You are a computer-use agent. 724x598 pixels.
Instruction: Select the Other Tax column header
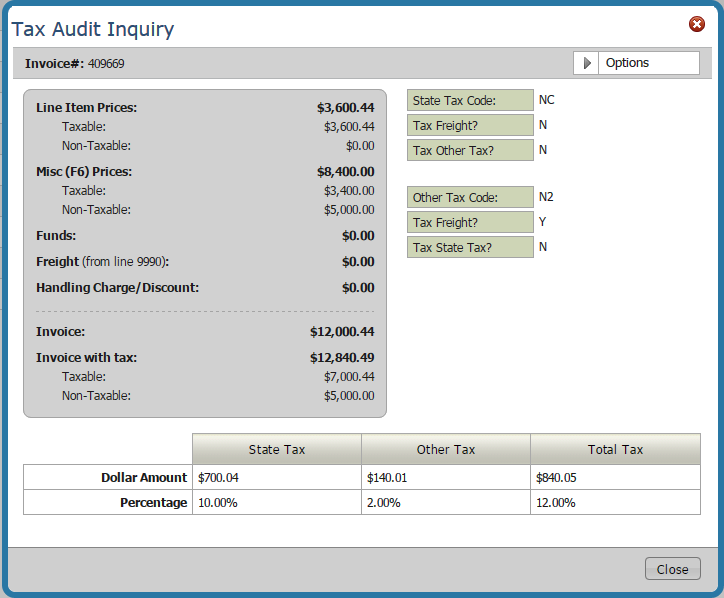tap(446, 449)
